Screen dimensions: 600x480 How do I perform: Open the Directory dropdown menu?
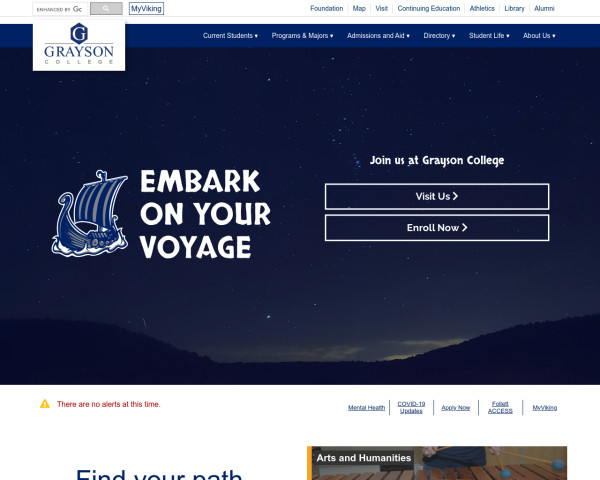click(439, 36)
